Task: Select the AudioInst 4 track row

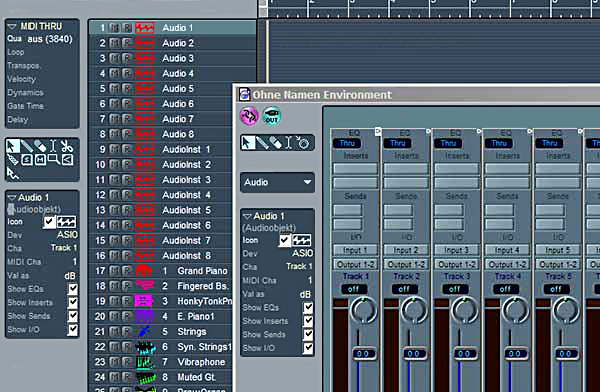Action: [161, 195]
